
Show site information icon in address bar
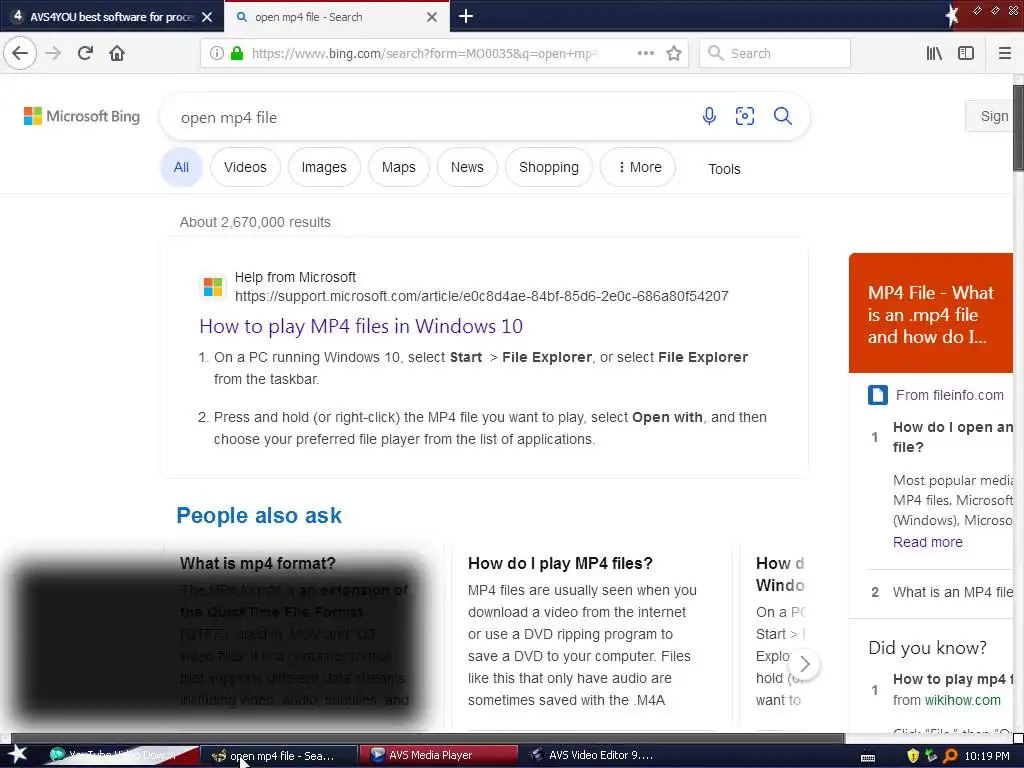pos(217,54)
